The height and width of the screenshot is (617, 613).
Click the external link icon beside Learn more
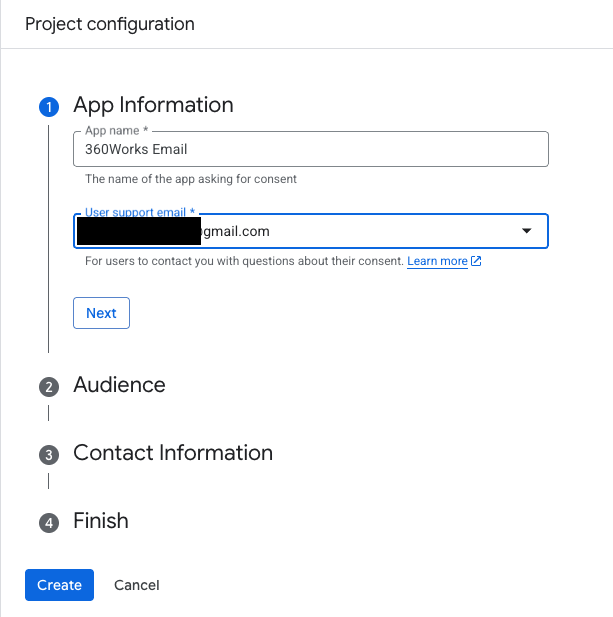[x=476, y=261]
